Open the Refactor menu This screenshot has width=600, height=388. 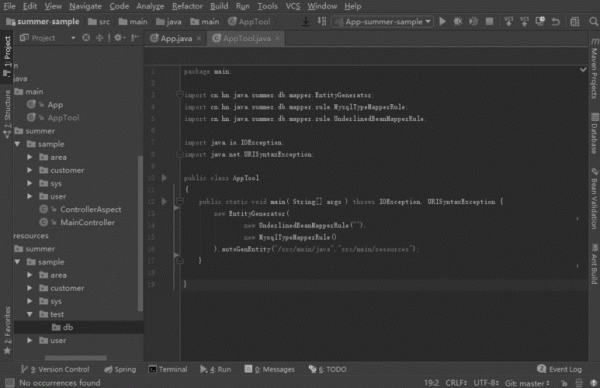coord(187,6)
